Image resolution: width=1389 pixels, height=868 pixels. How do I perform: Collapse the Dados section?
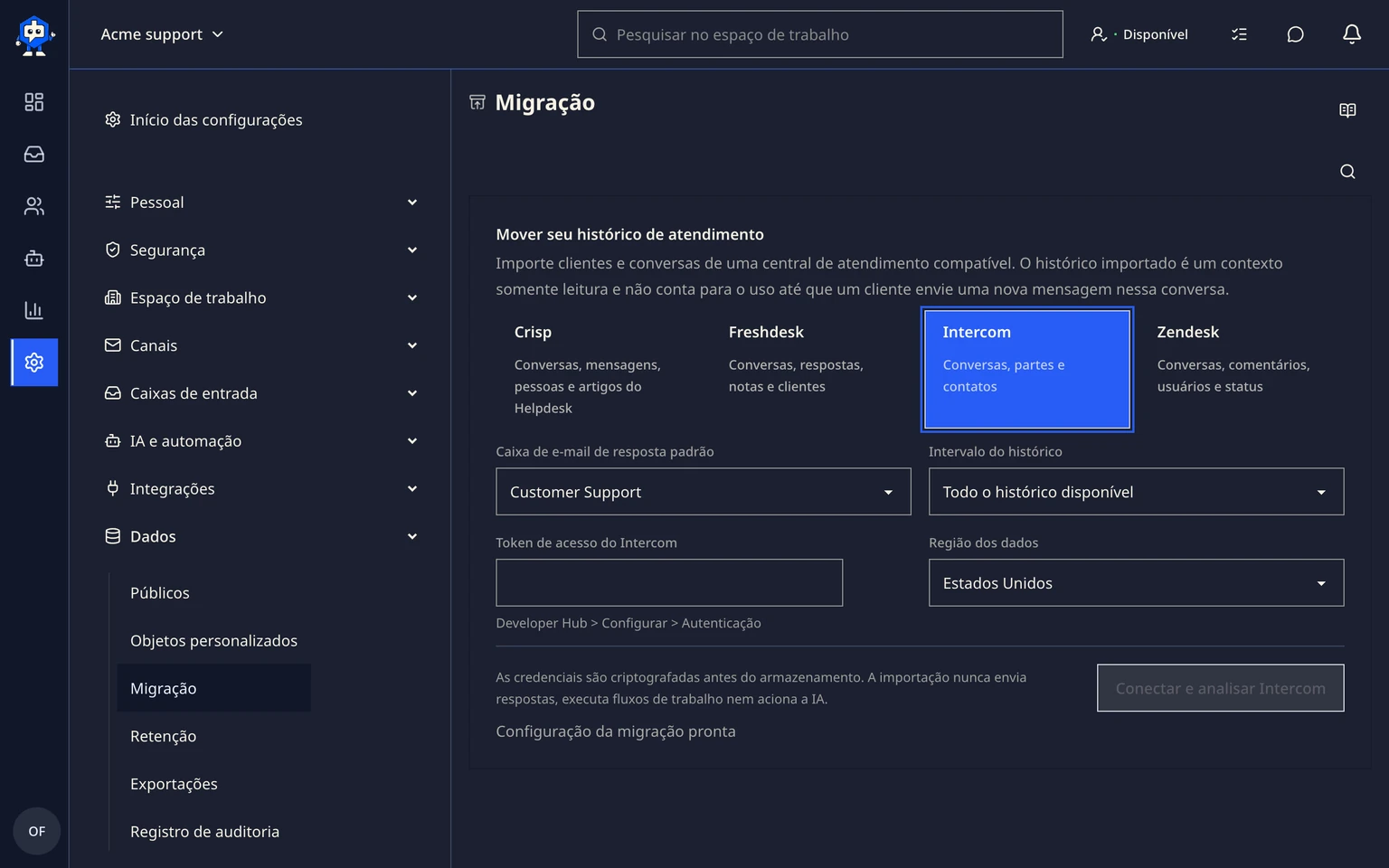tap(262, 536)
